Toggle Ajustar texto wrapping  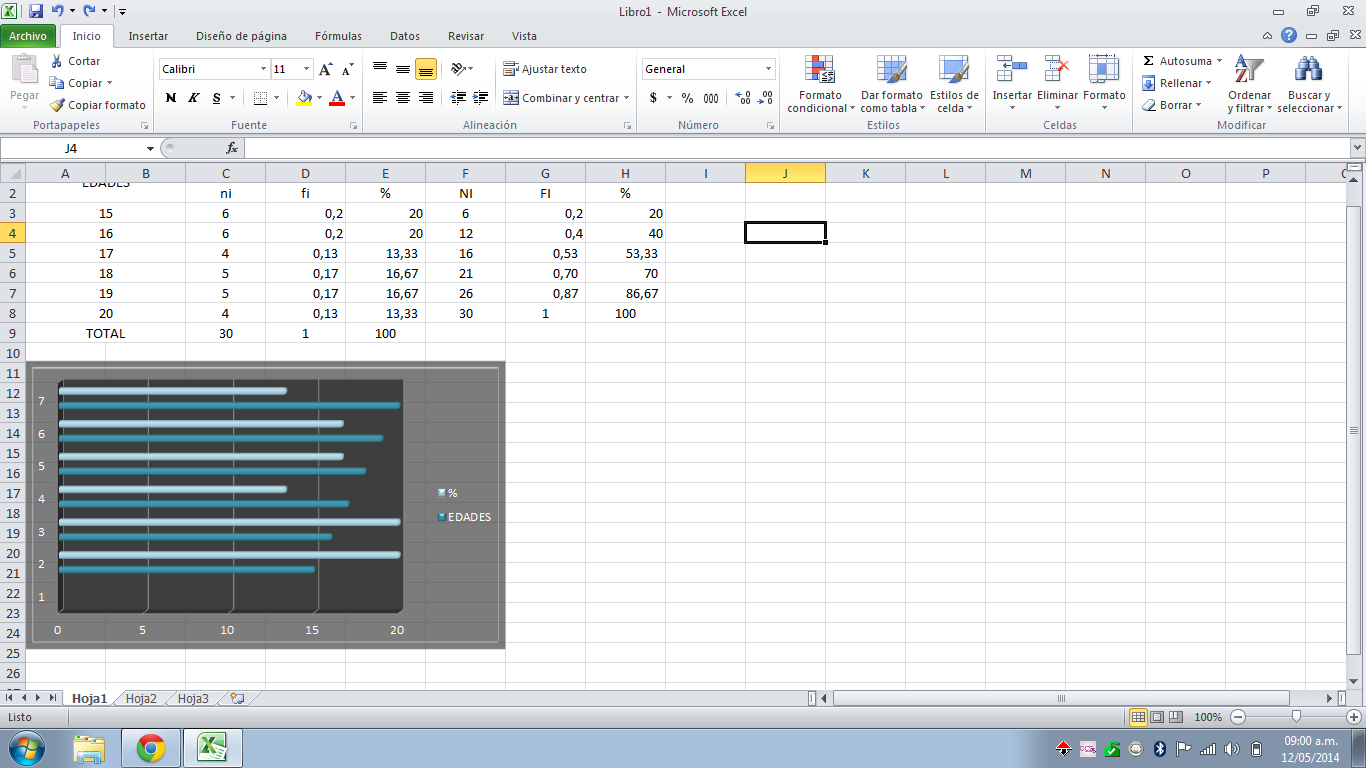(x=545, y=69)
